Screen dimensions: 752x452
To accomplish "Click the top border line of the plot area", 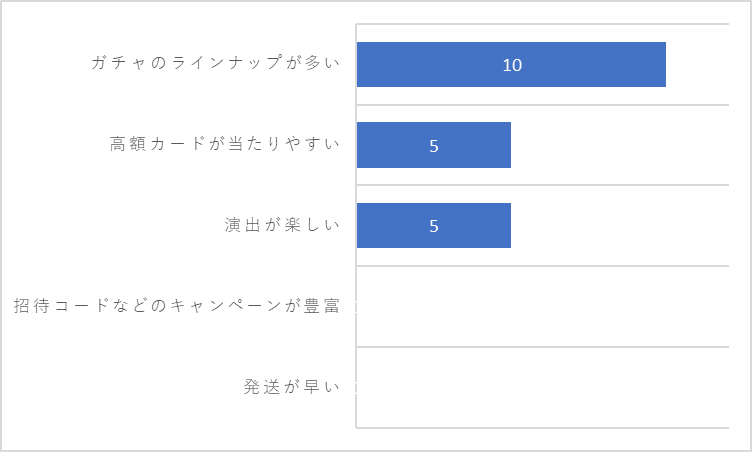I will pos(543,24).
